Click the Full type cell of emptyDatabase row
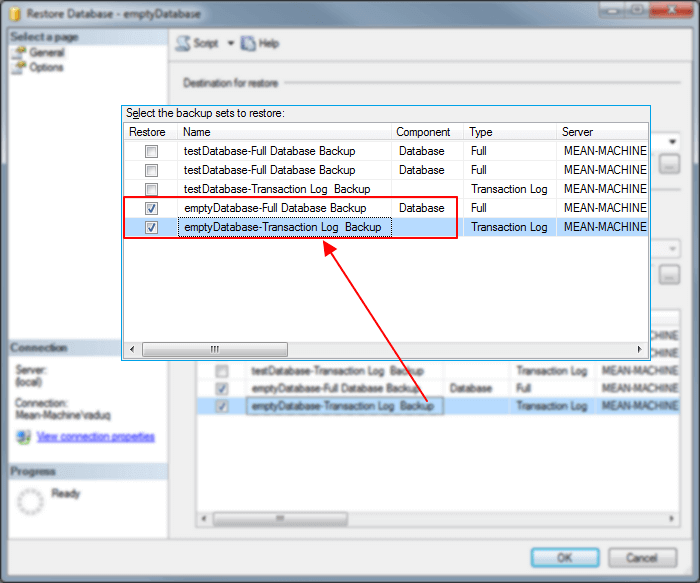 point(510,208)
